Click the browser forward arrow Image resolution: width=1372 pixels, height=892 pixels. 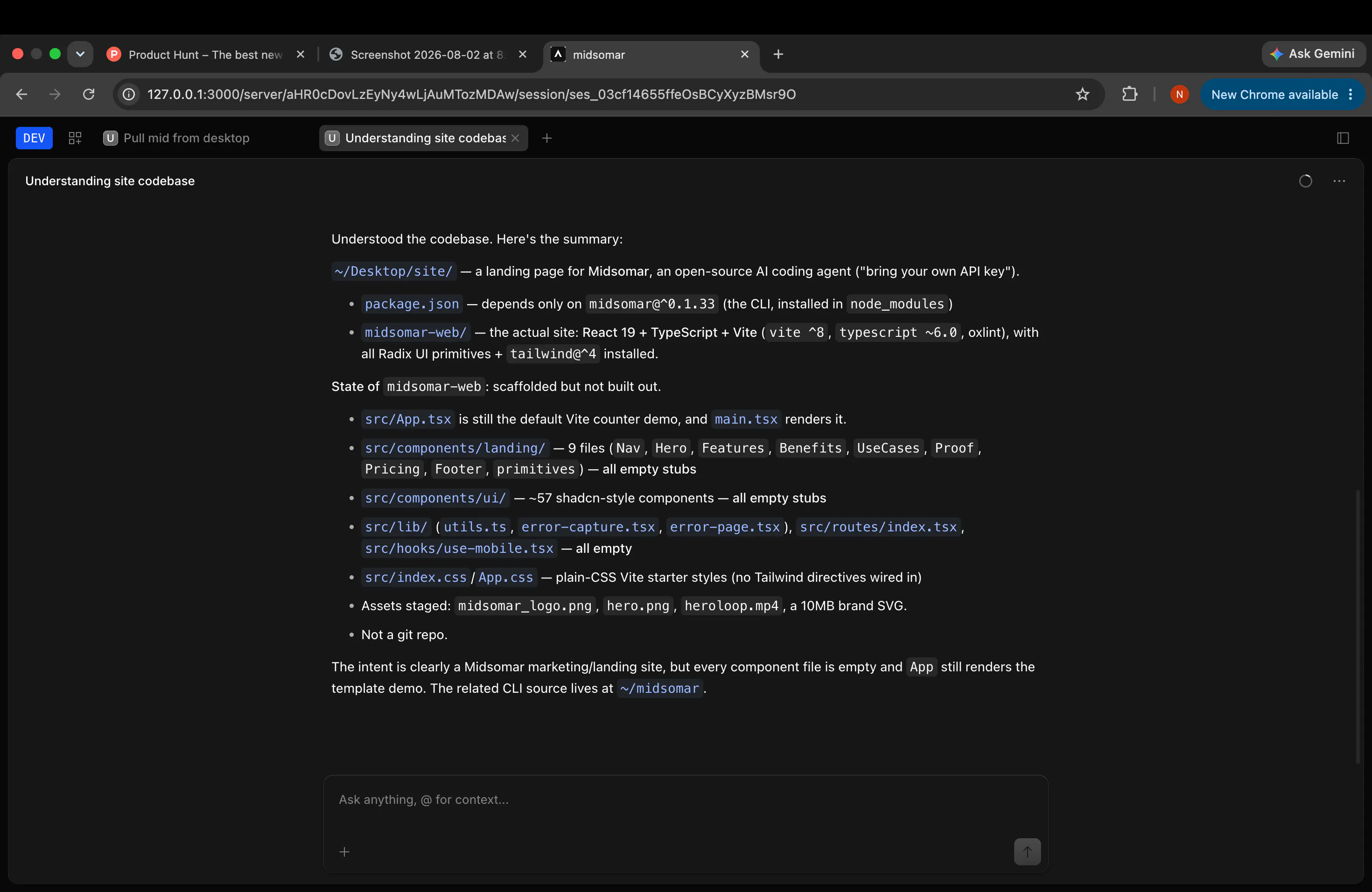coord(56,95)
